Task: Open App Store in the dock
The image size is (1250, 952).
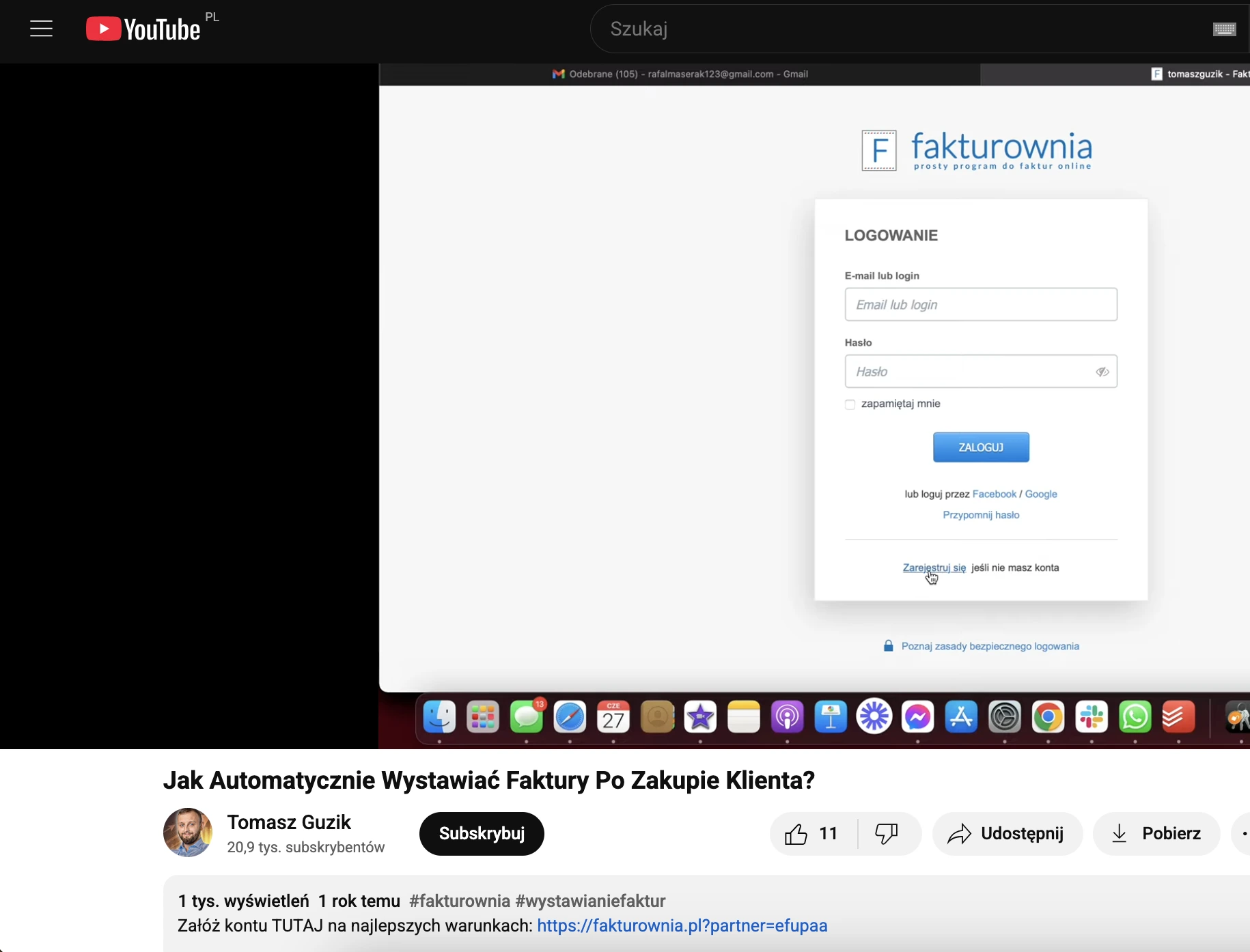Action: 961,718
